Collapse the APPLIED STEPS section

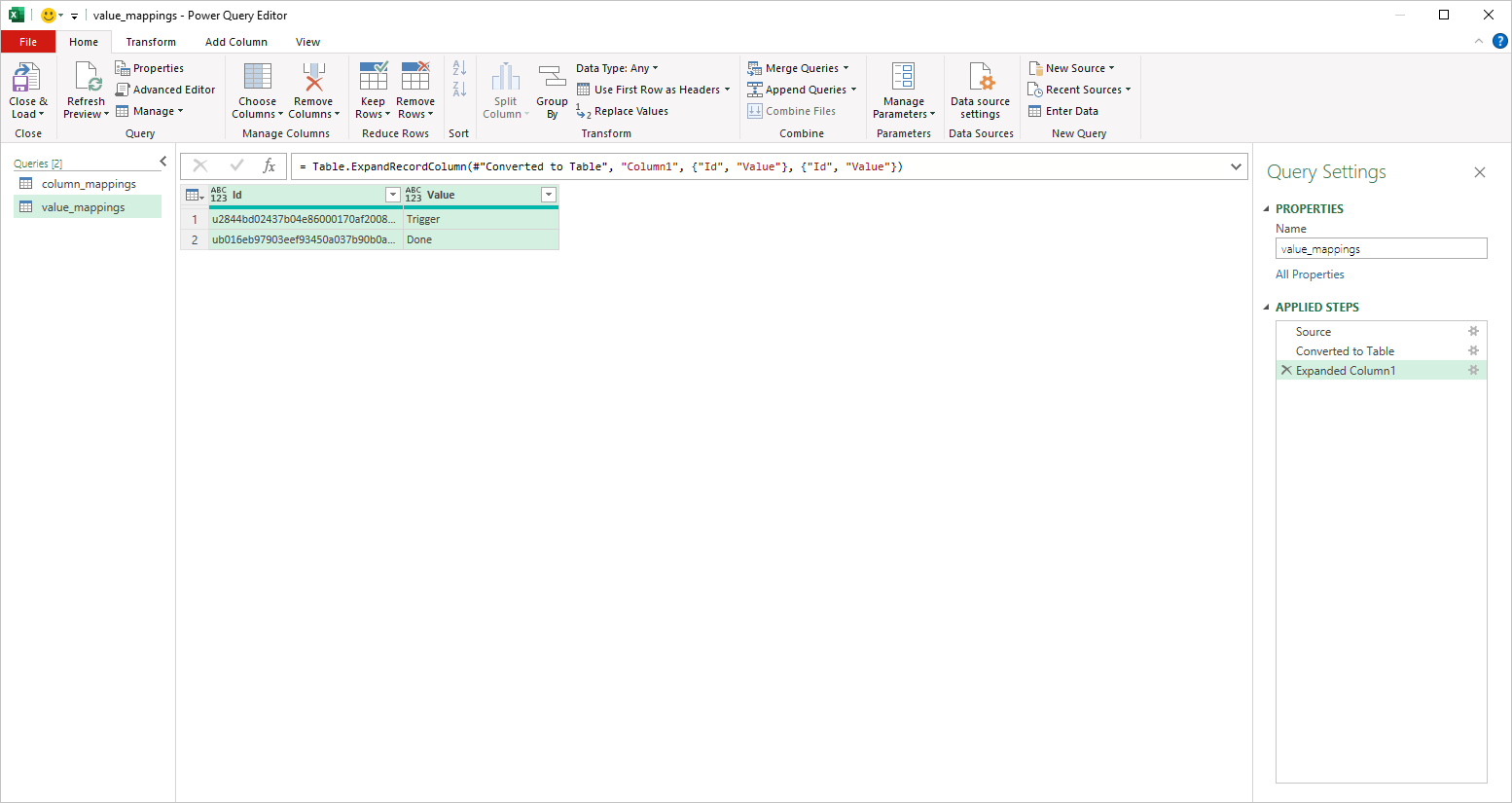pyautogui.click(x=1267, y=308)
